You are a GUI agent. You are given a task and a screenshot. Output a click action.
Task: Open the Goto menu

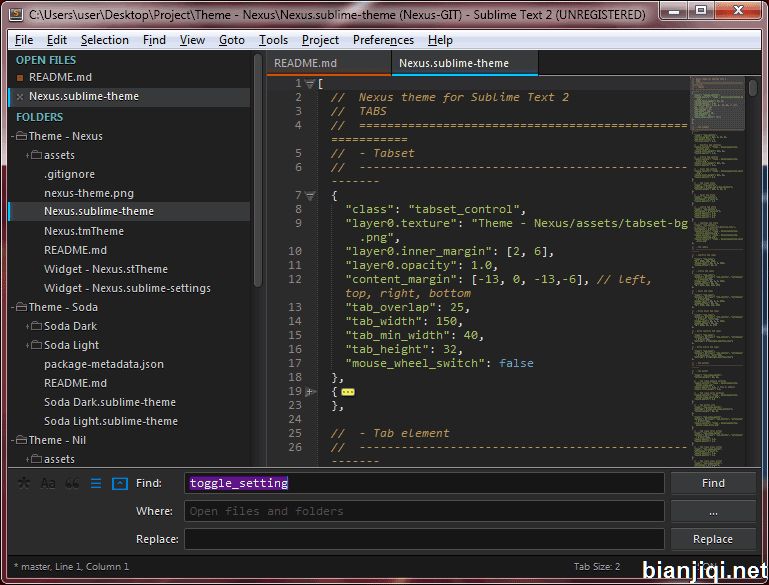click(231, 40)
